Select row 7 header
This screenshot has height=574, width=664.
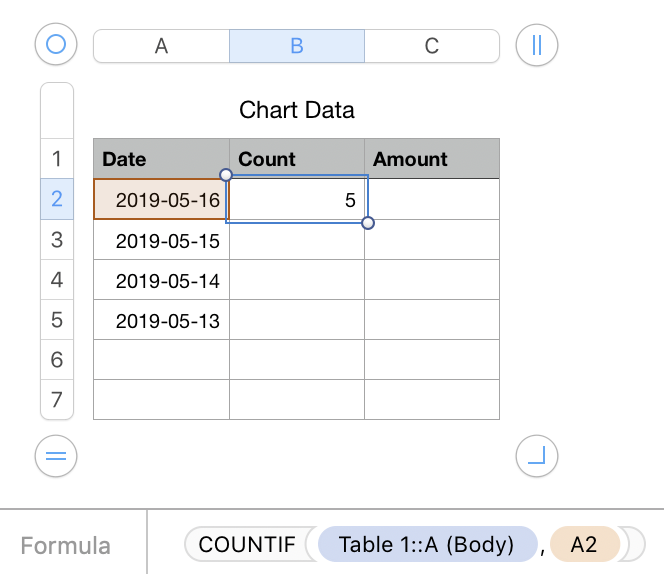click(57, 400)
